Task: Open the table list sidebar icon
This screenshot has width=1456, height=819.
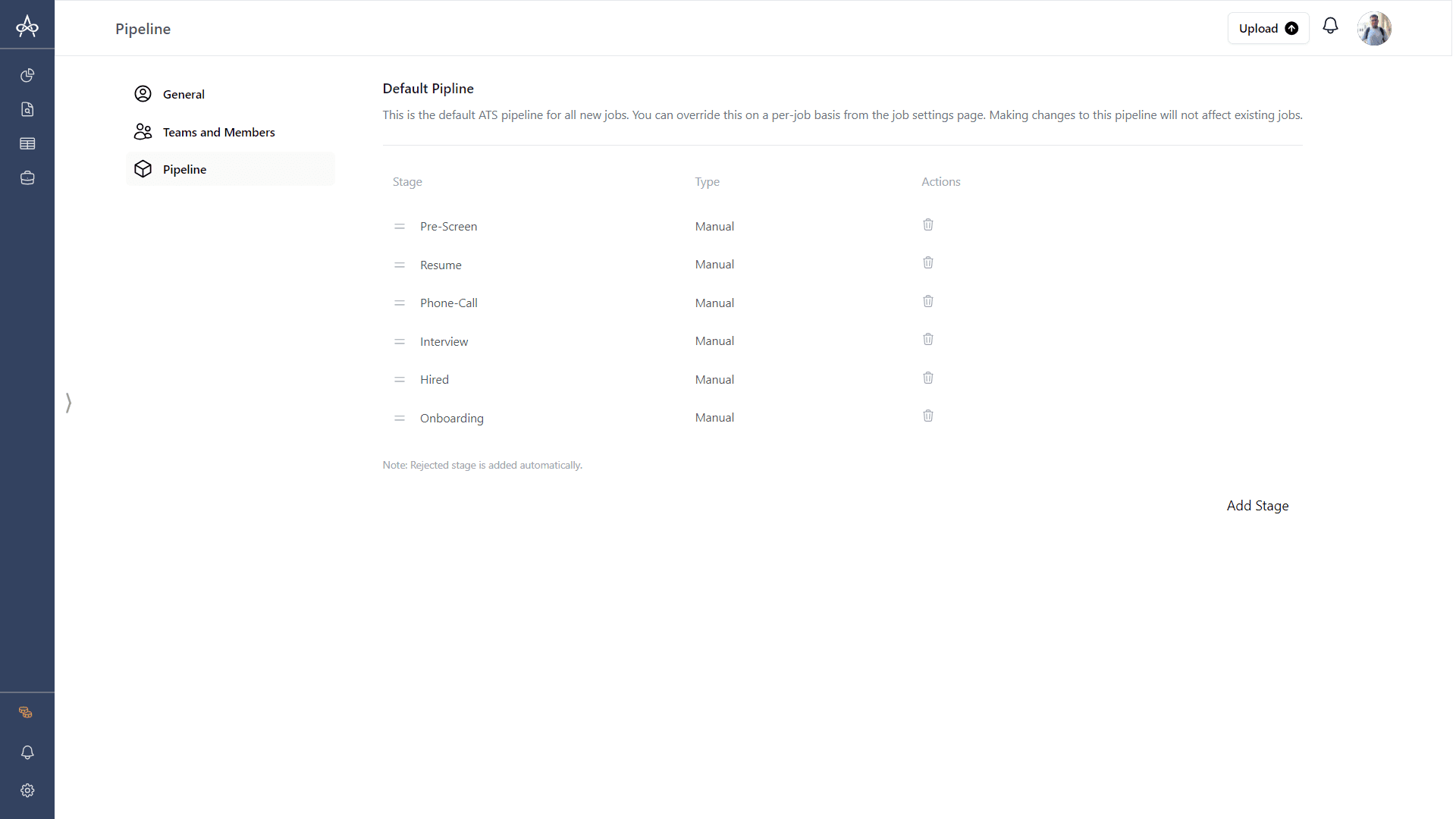Action: tap(27, 143)
